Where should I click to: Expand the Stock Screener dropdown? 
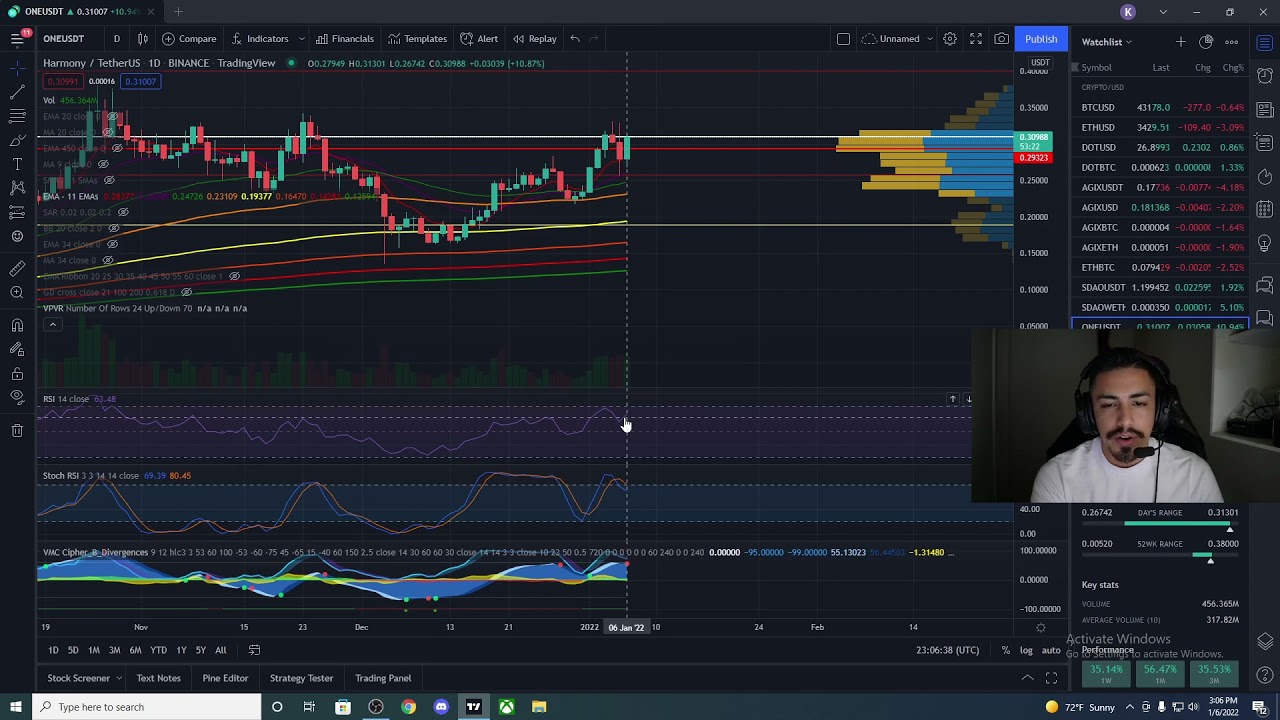118,678
